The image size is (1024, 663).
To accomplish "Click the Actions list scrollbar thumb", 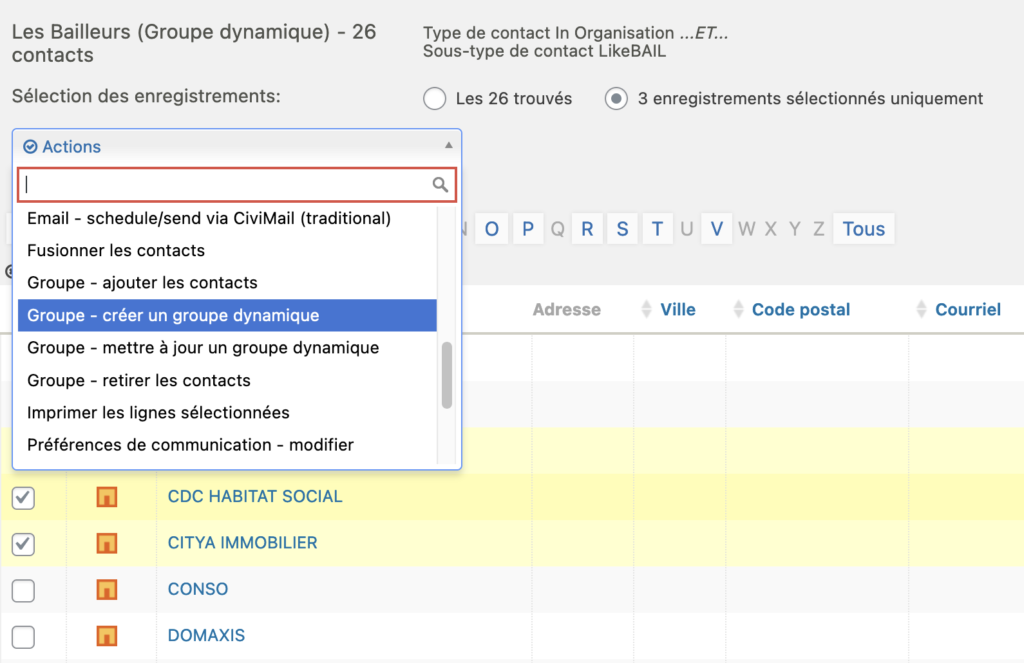I will (x=447, y=375).
